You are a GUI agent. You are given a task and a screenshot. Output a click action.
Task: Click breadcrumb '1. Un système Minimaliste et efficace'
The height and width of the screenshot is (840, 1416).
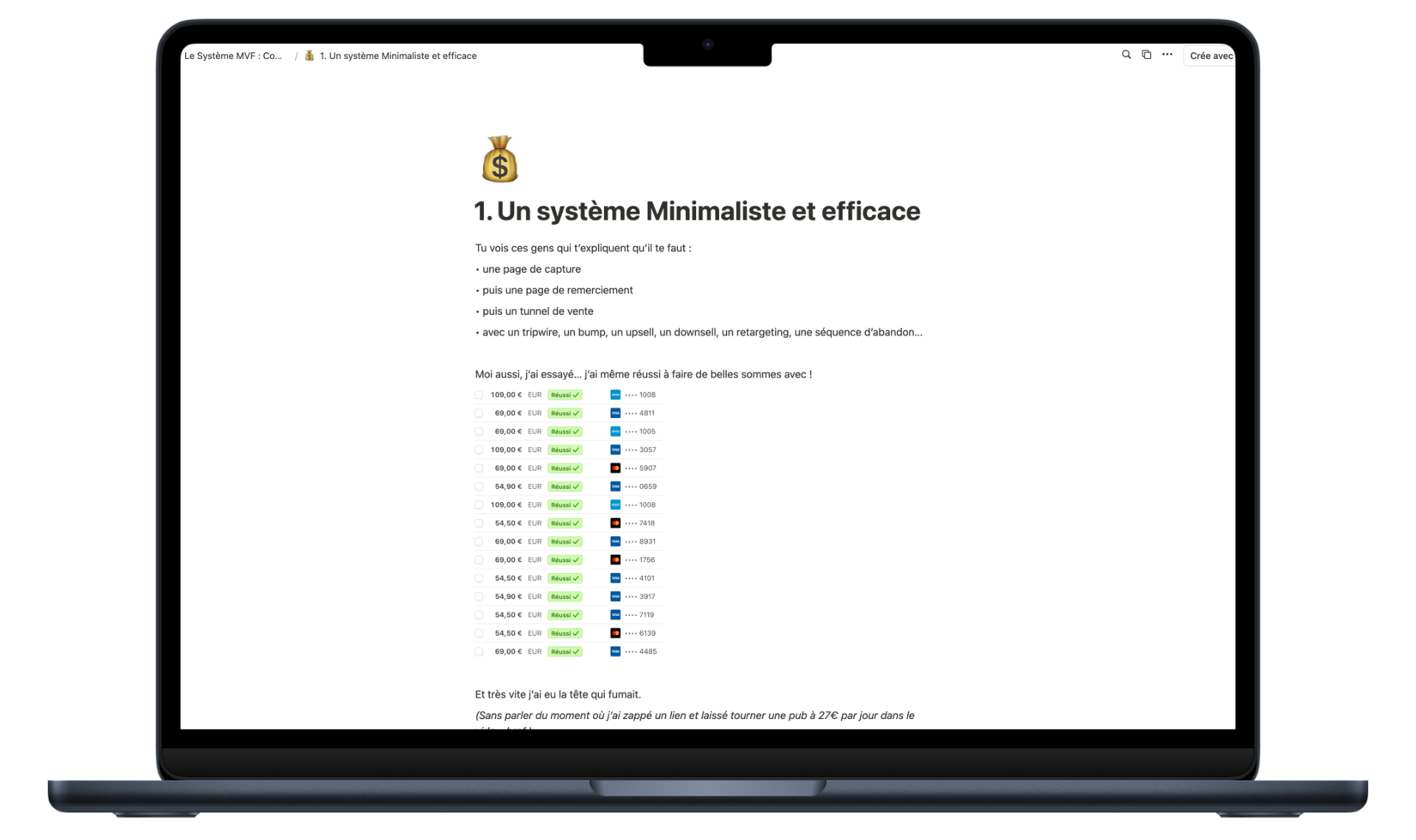pos(398,56)
